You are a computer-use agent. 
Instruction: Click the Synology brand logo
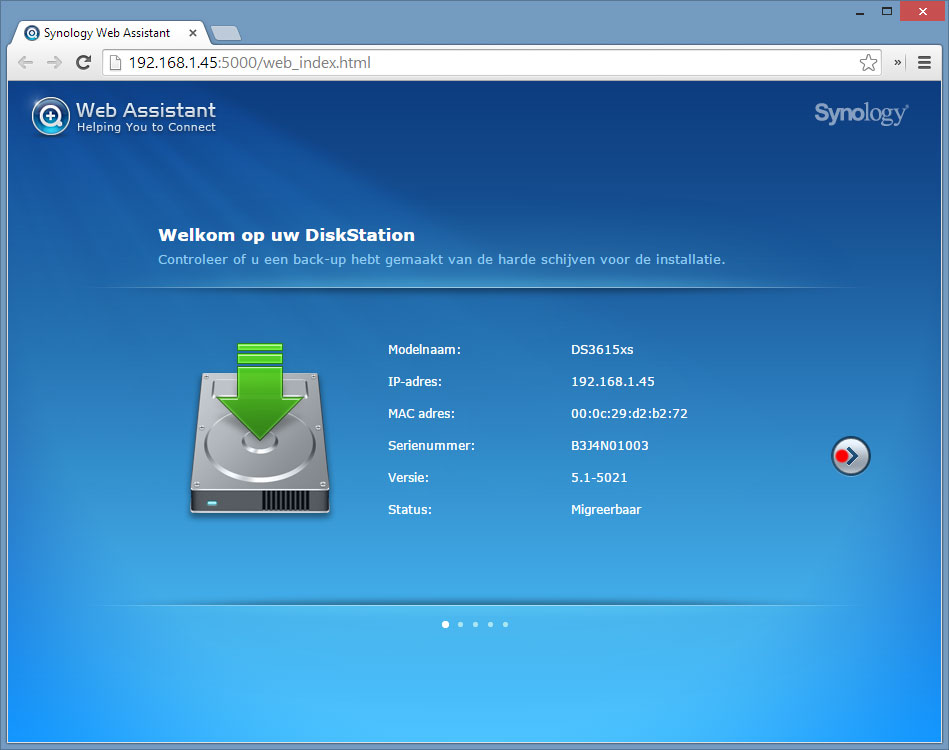[x=860, y=113]
